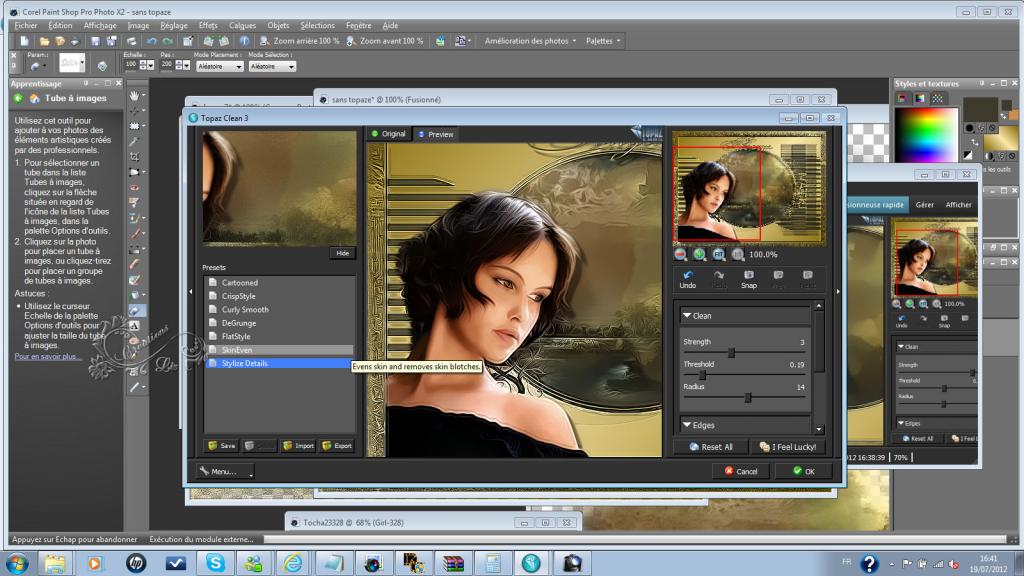Select the Picture Tube tool
Viewport: 1024px width, 576px height.
coord(135,310)
